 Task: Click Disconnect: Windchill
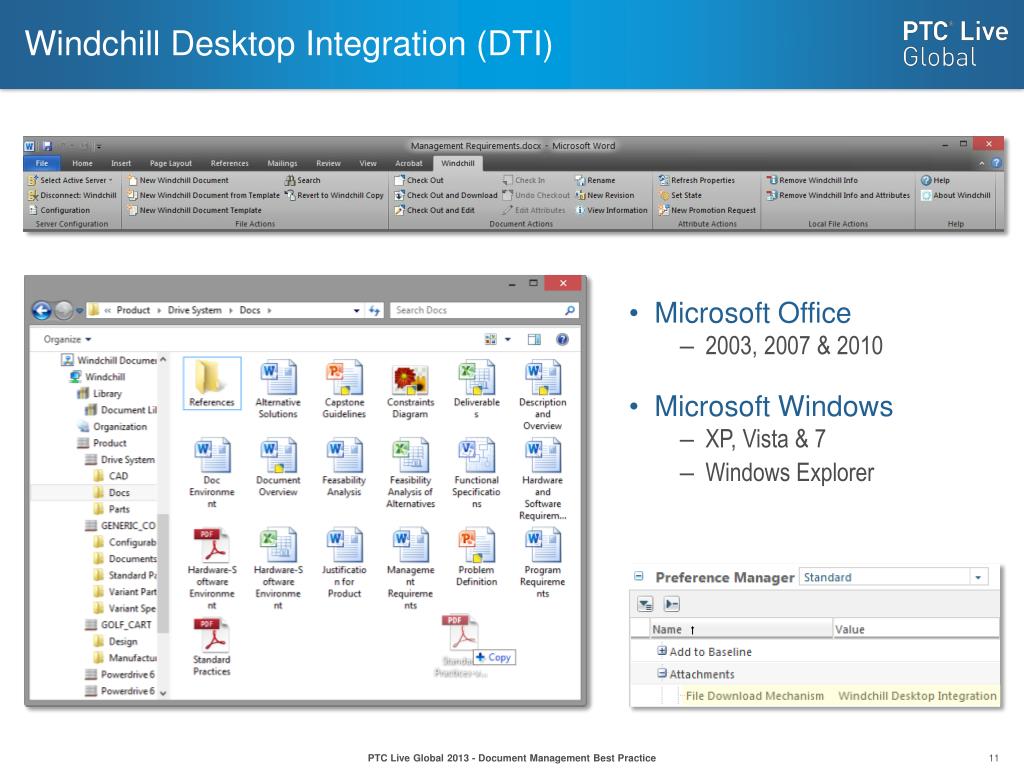click(x=72, y=195)
